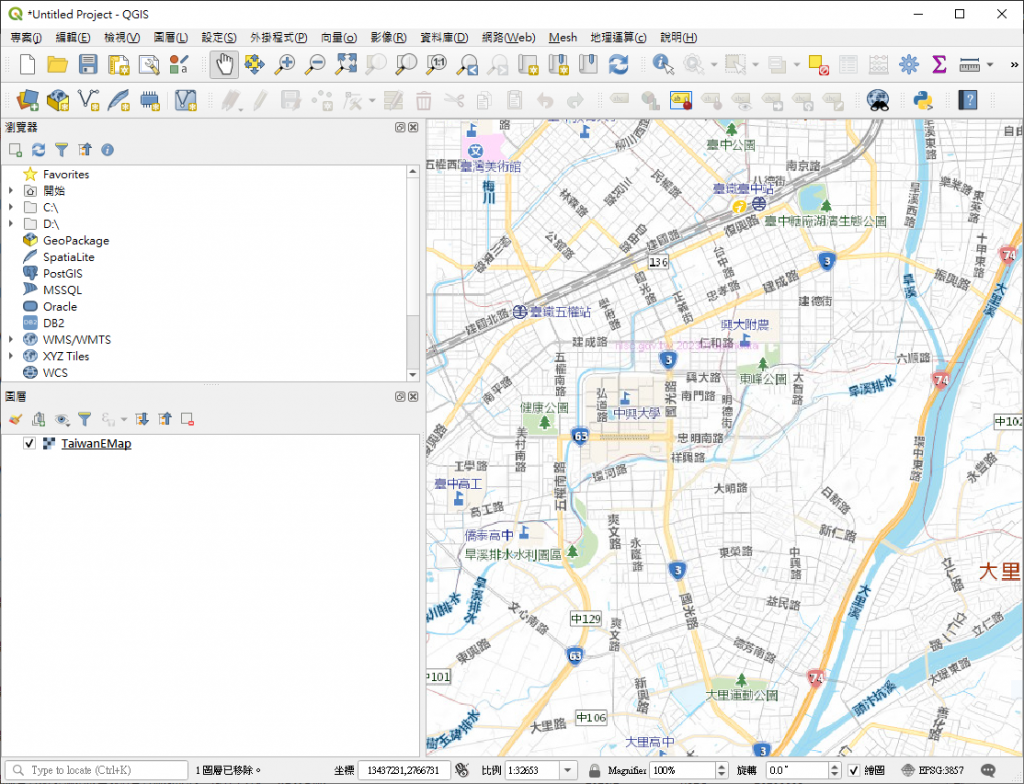Toggle TaiwanEMap layer visibility checkbox
This screenshot has height=784, width=1024.
pos(29,444)
